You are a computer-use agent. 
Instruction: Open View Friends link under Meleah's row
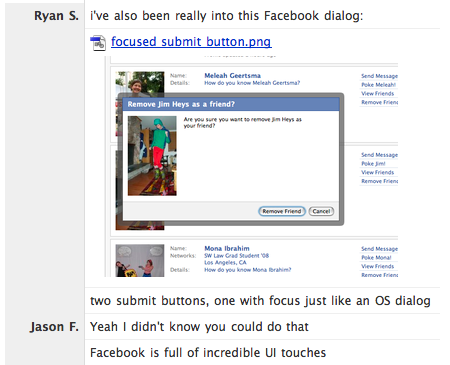coord(377,94)
